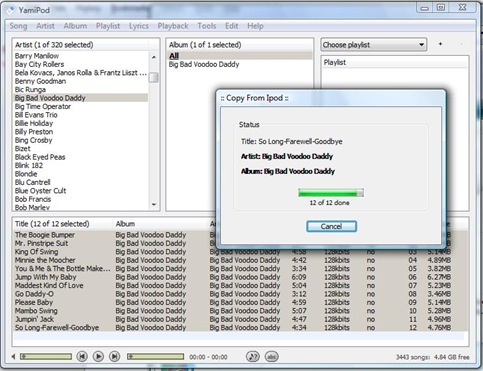Click the music note icon button
Viewport: 483px width, 371px height.
pos(253,357)
